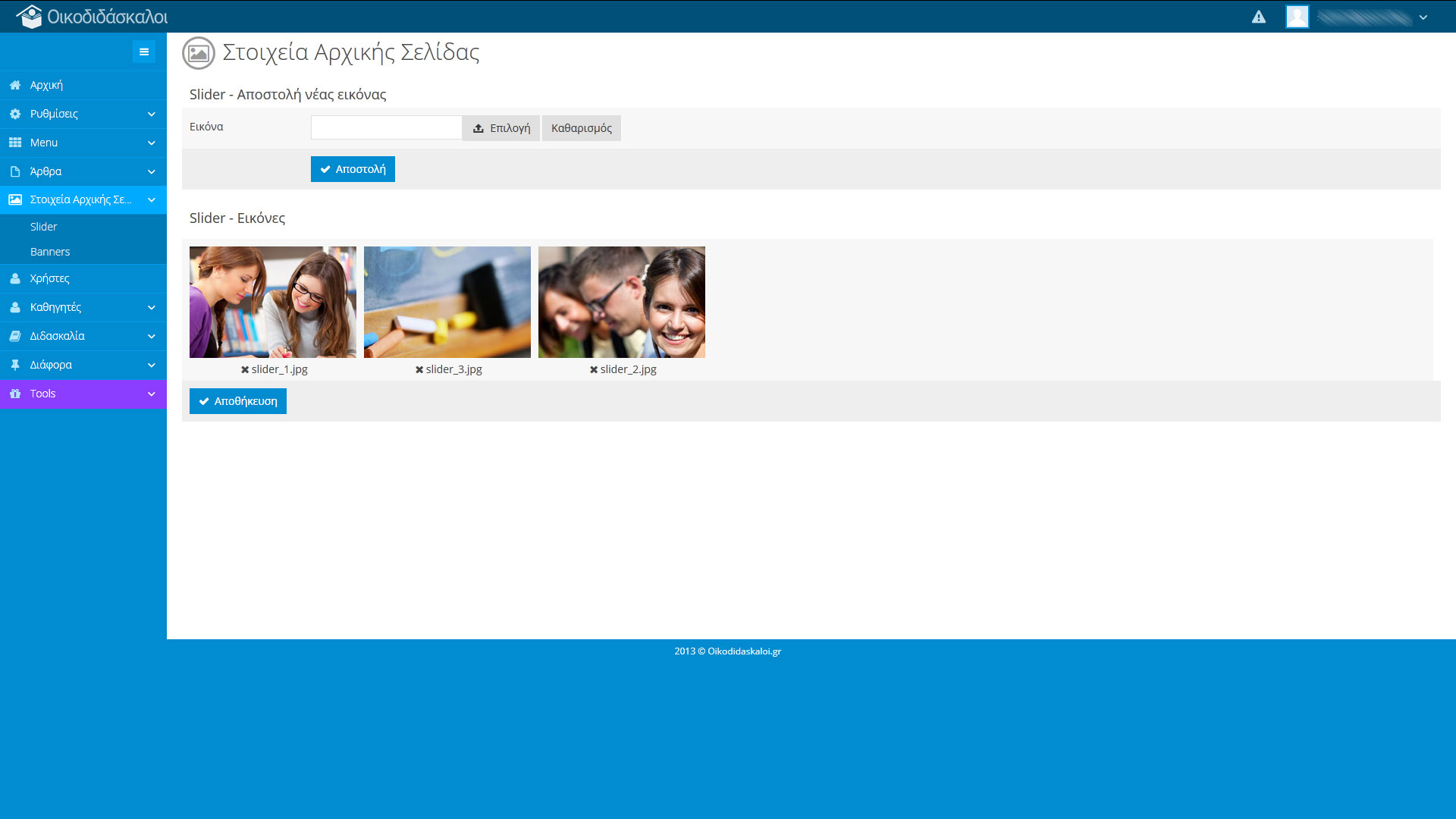The image size is (1456, 819).
Task: Delete slider_1.jpg using its X icon
Action: 245,369
